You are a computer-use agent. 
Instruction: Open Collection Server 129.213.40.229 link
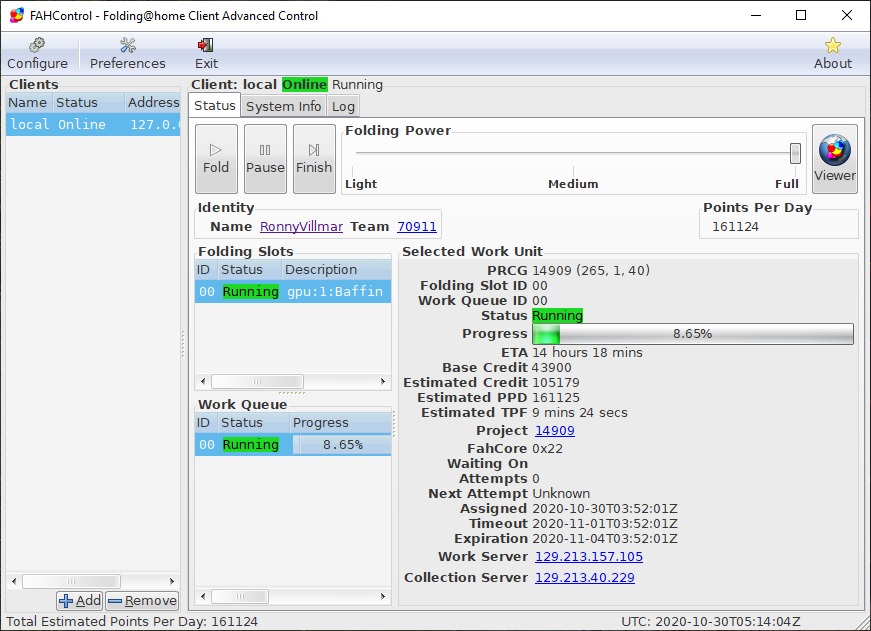tap(584, 578)
